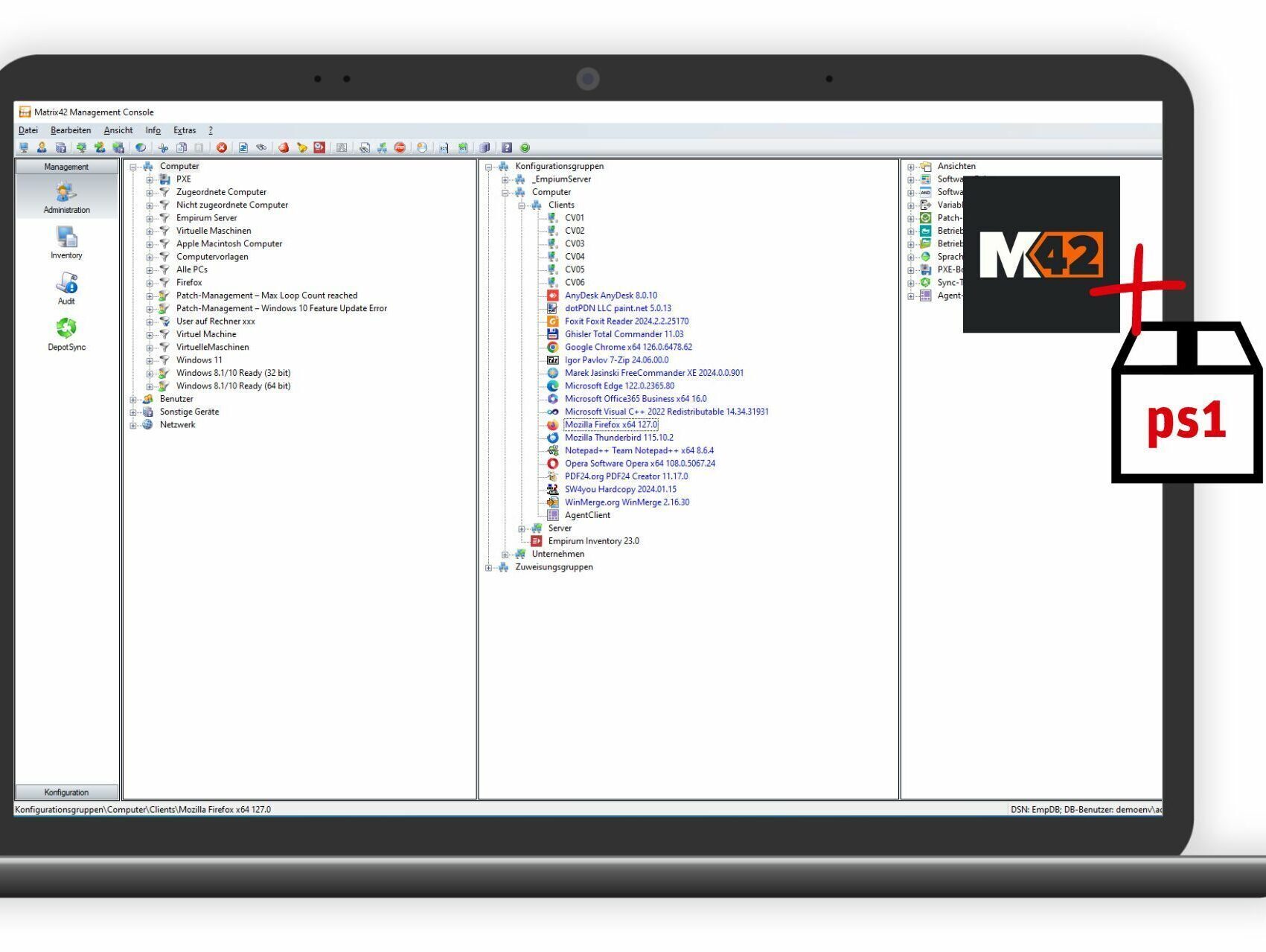Screen dimensions: 1266x952
Task: Select Sonstige Geräte node
Action: [x=189, y=412]
